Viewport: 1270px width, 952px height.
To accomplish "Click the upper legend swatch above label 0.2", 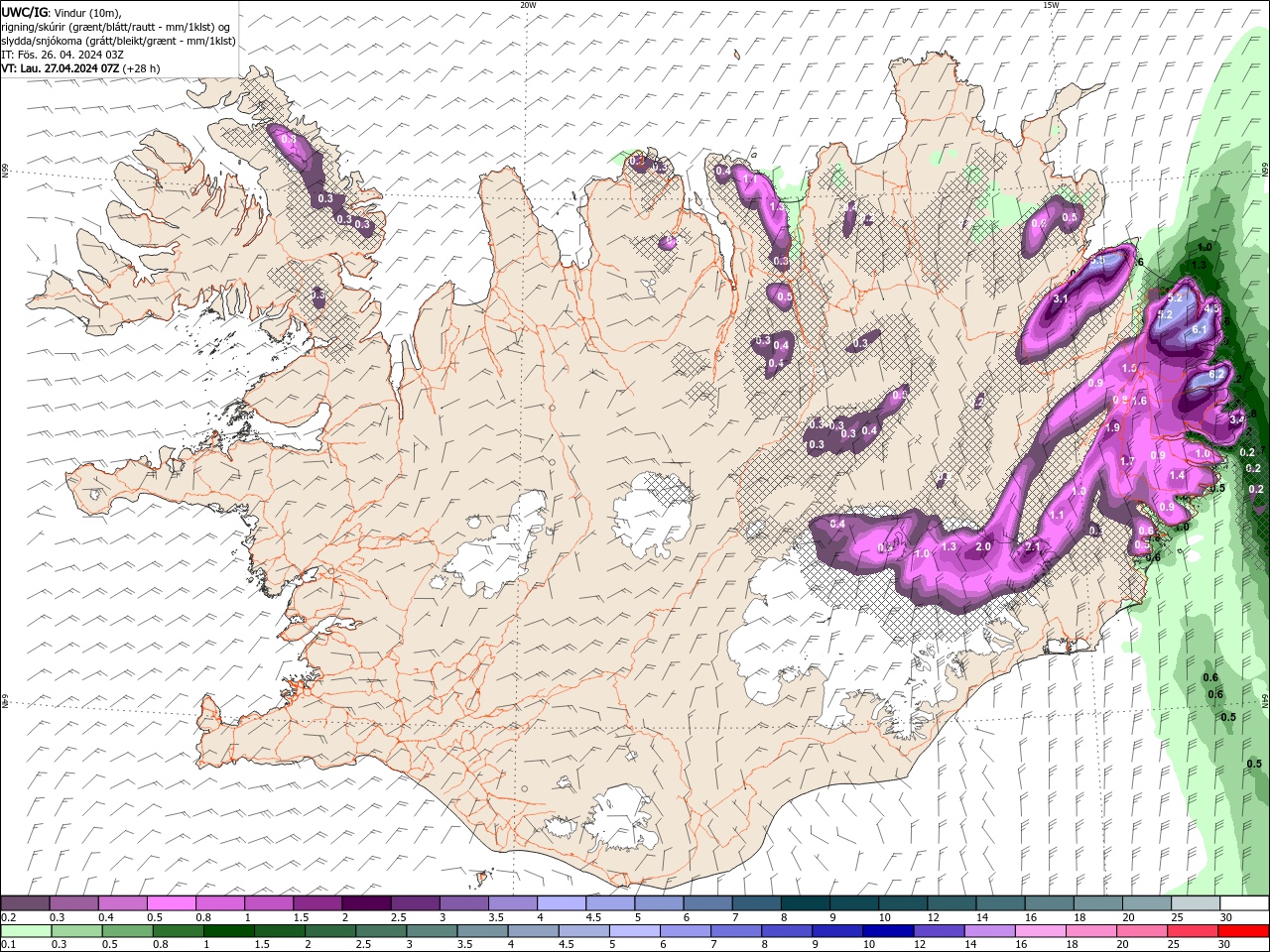I will pyautogui.click(x=25, y=903).
